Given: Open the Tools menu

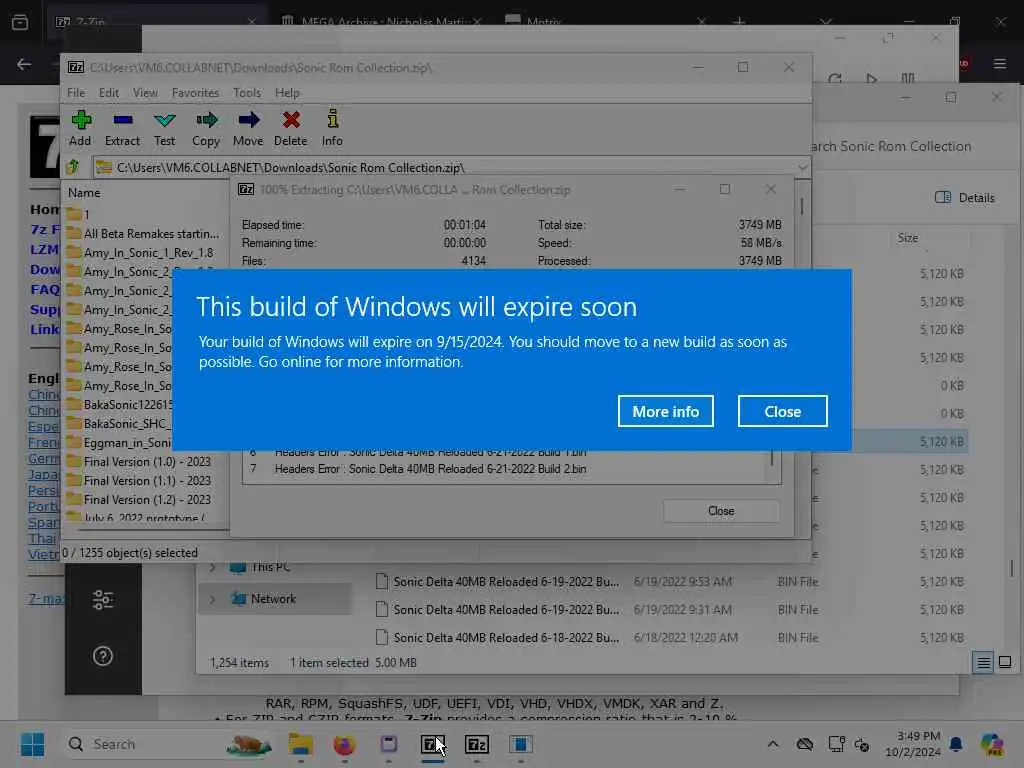Looking at the screenshot, I should click(247, 93).
